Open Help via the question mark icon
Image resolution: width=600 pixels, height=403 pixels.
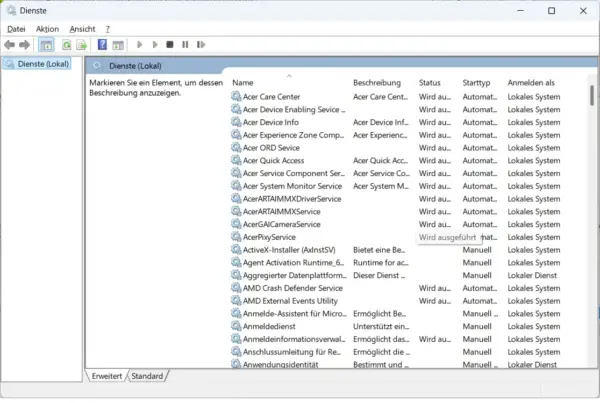click(x=102, y=45)
